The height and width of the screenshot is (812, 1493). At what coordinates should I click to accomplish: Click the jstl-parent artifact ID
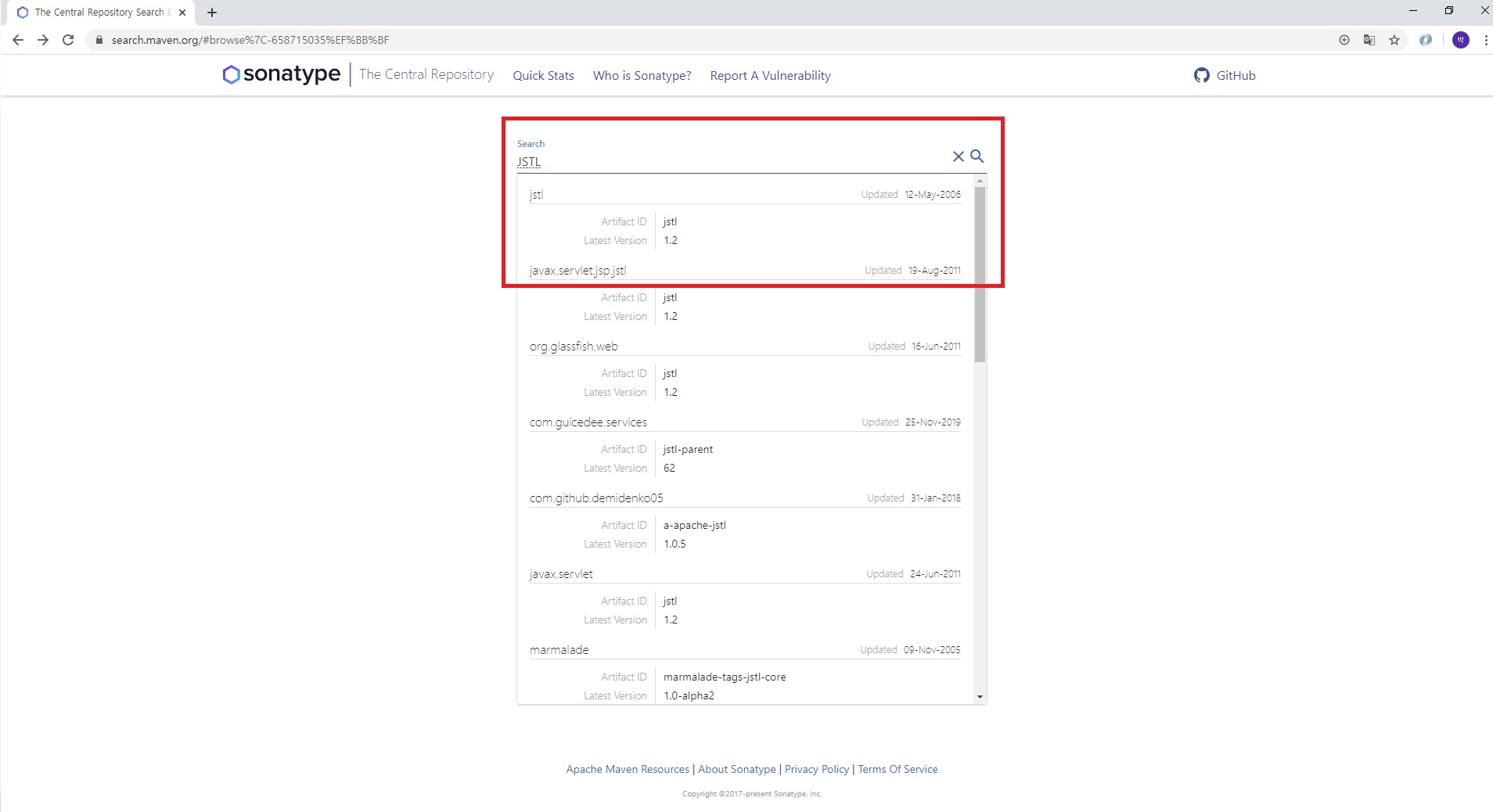[x=688, y=450]
